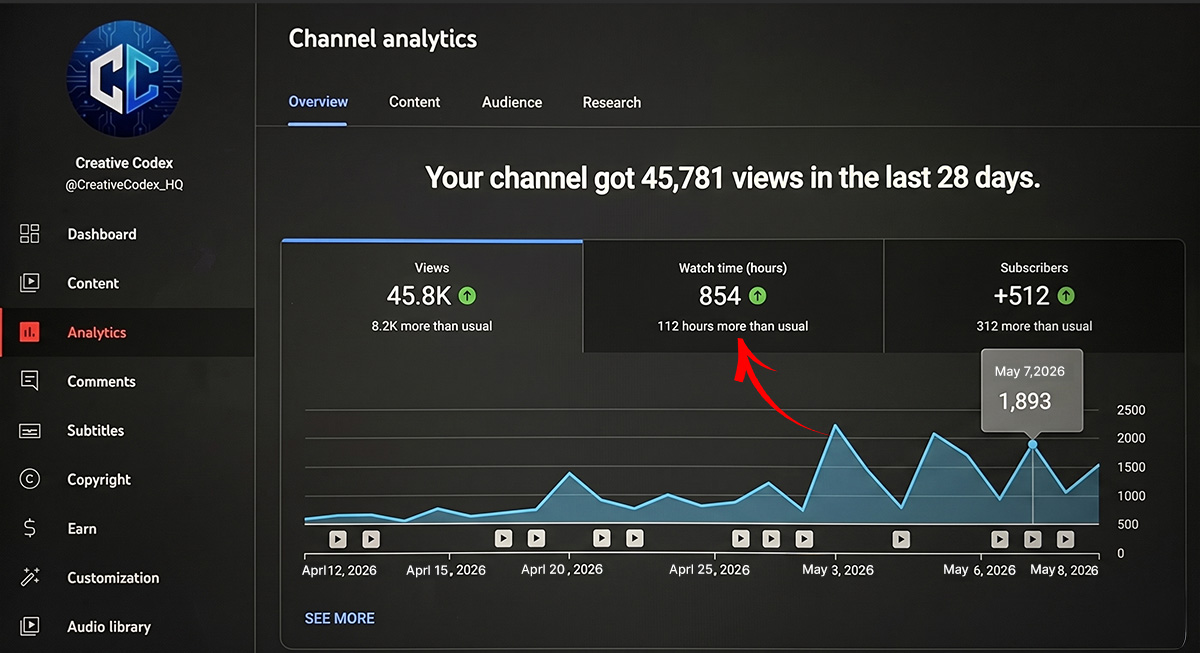Open the Dashboard grid icon in sidebar
The image size is (1200, 653).
(30, 234)
